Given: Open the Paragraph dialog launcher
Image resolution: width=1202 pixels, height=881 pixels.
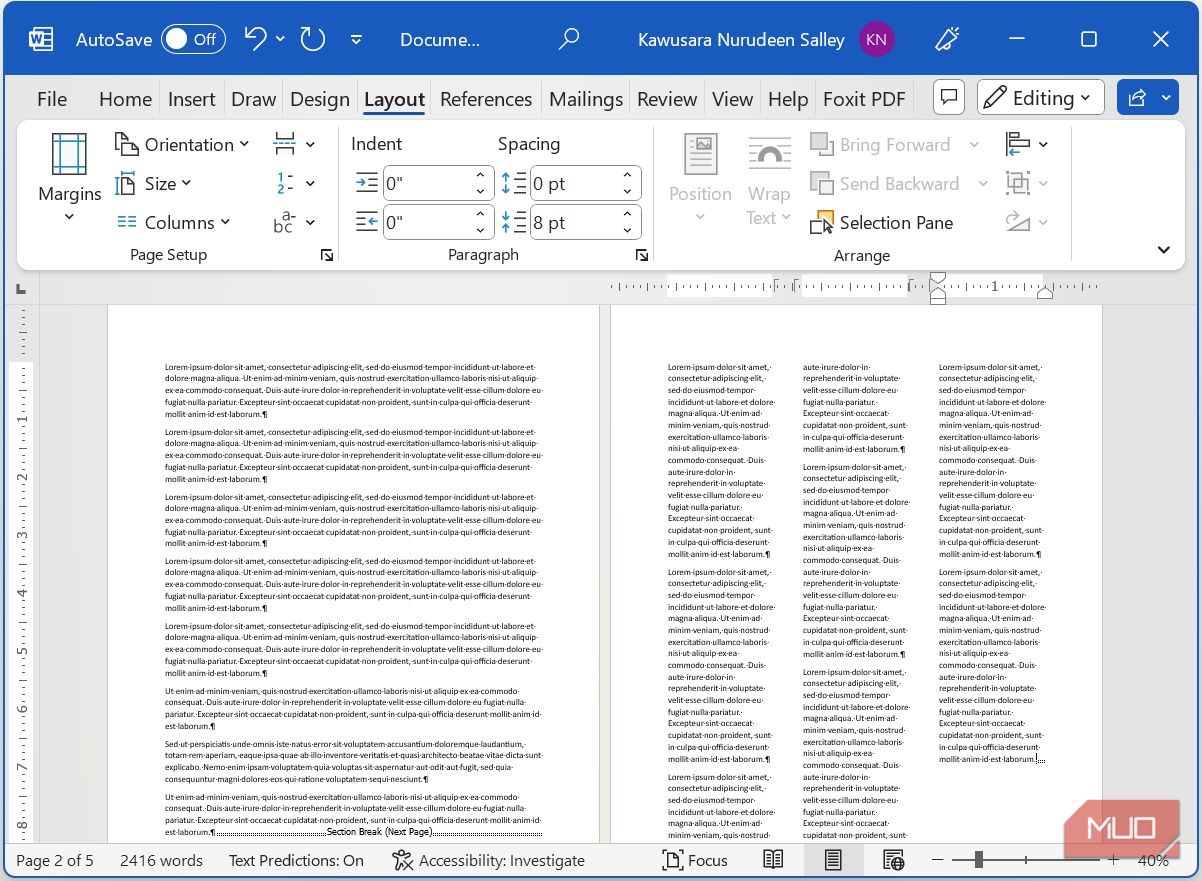Looking at the screenshot, I should click(x=641, y=255).
